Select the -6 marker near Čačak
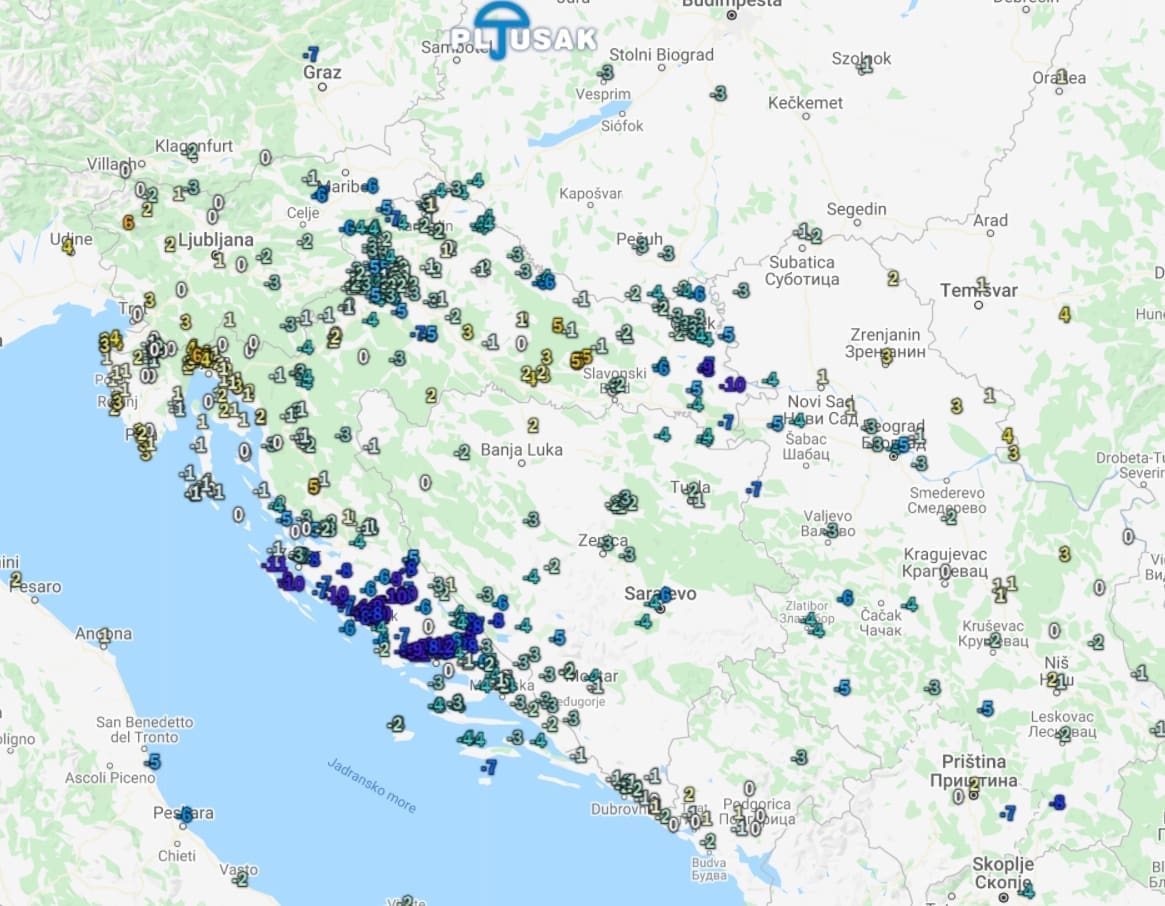The width and height of the screenshot is (1165, 906). (x=846, y=598)
